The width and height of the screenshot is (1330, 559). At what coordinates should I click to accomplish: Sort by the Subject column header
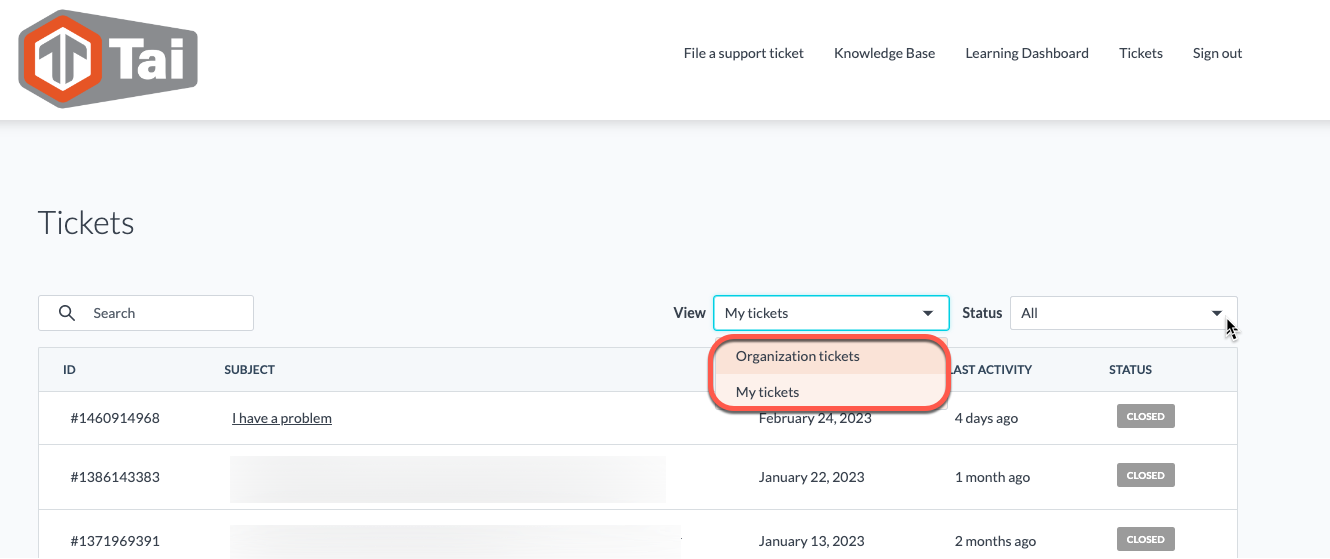pyautogui.click(x=249, y=369)
